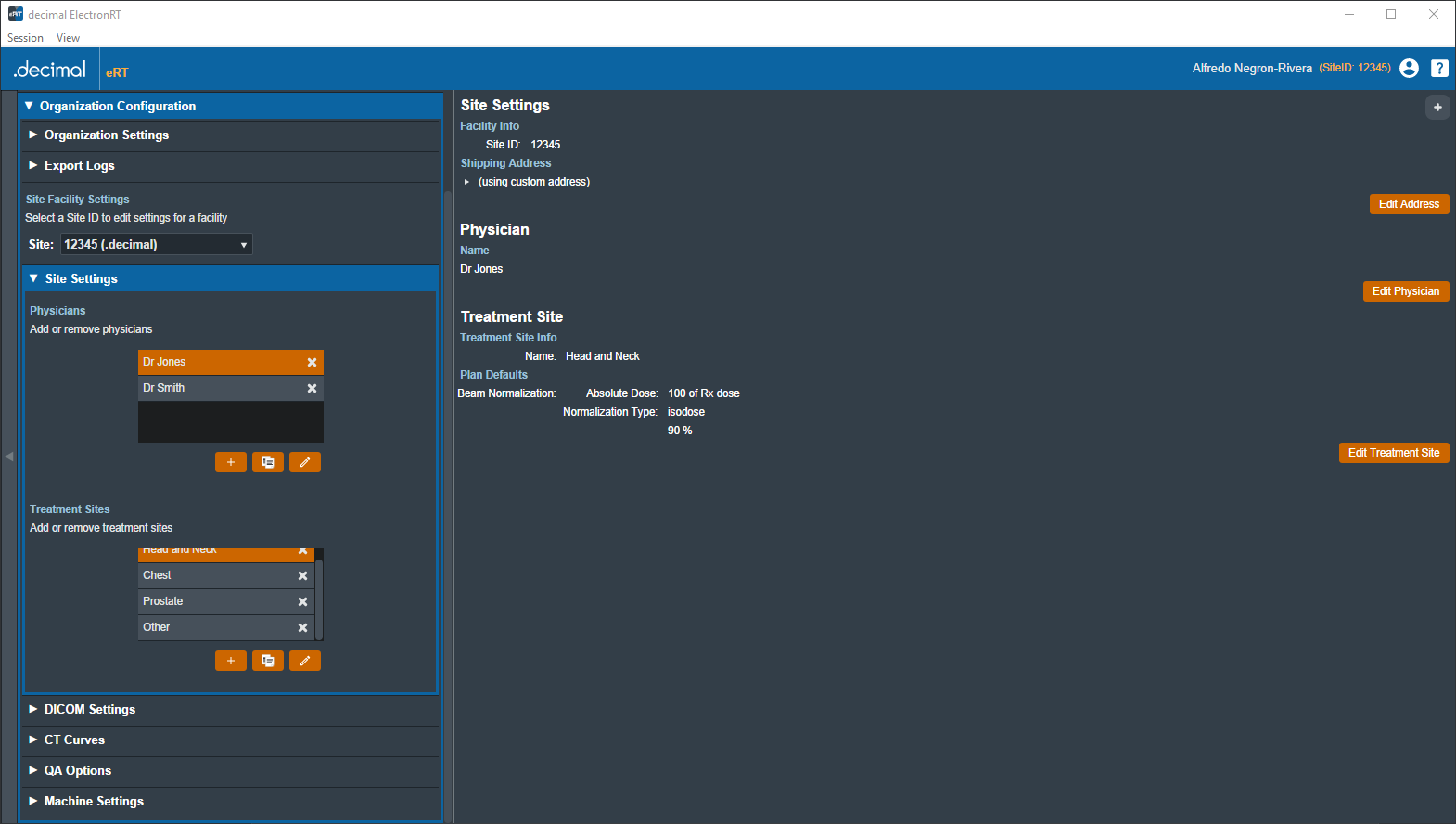The height and width of the screenshot is (824, 1456).
Task: Remove Dr Jones with the X icon
Action: [x=312, y=363]
